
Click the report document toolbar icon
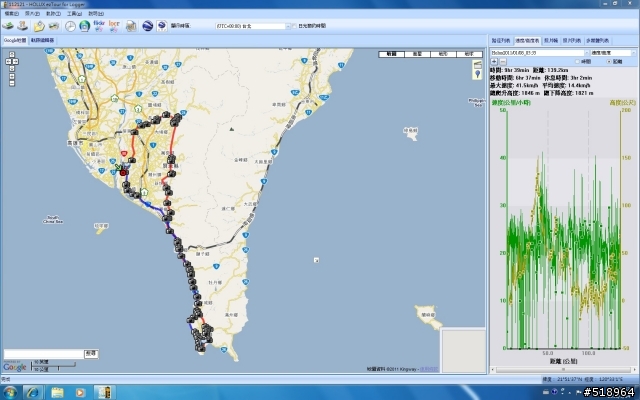coord(131,26)
